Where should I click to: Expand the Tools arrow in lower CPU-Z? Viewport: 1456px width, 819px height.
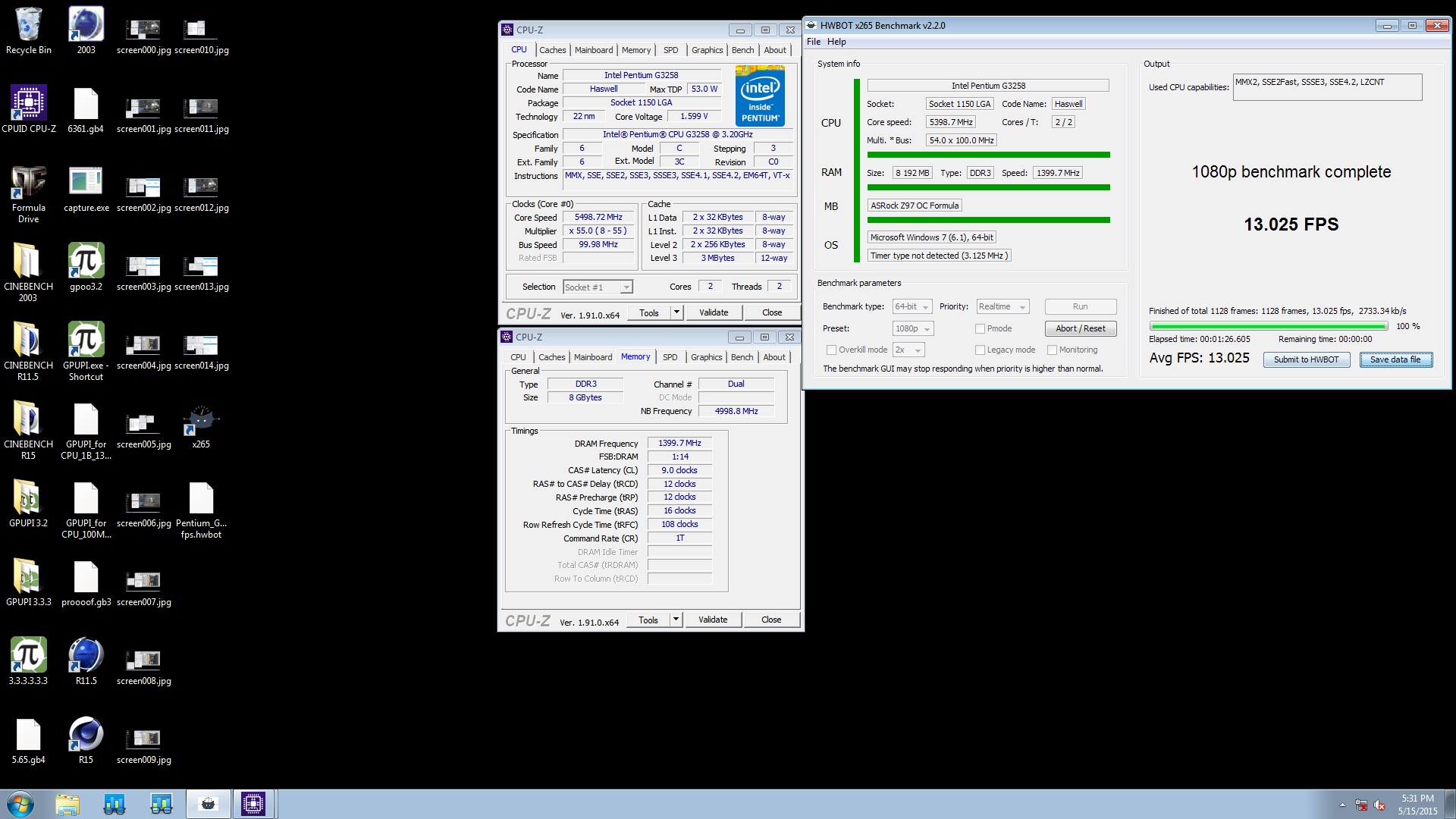(676, 620)
